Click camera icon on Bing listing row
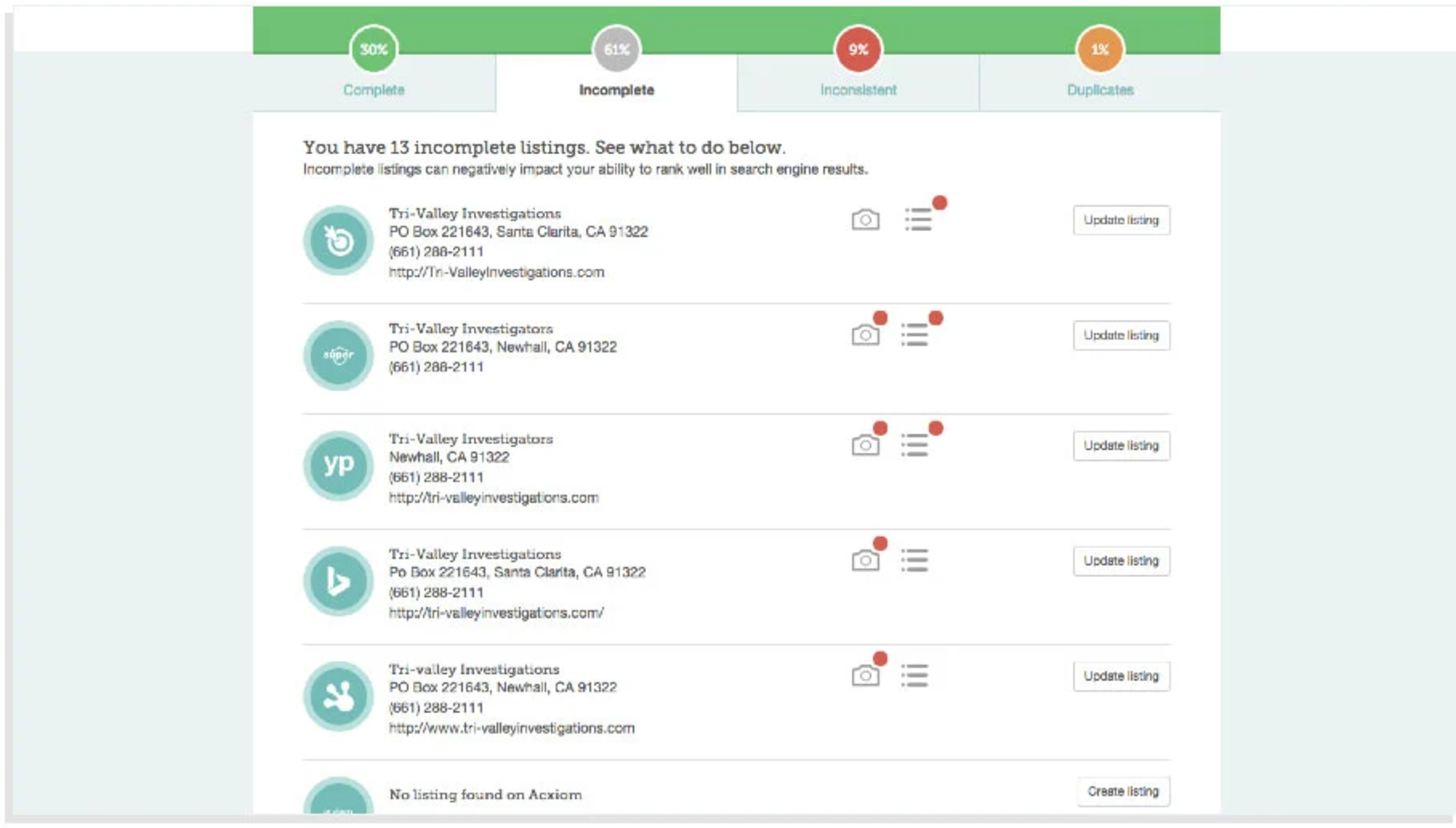 click(x=865, y=561)
